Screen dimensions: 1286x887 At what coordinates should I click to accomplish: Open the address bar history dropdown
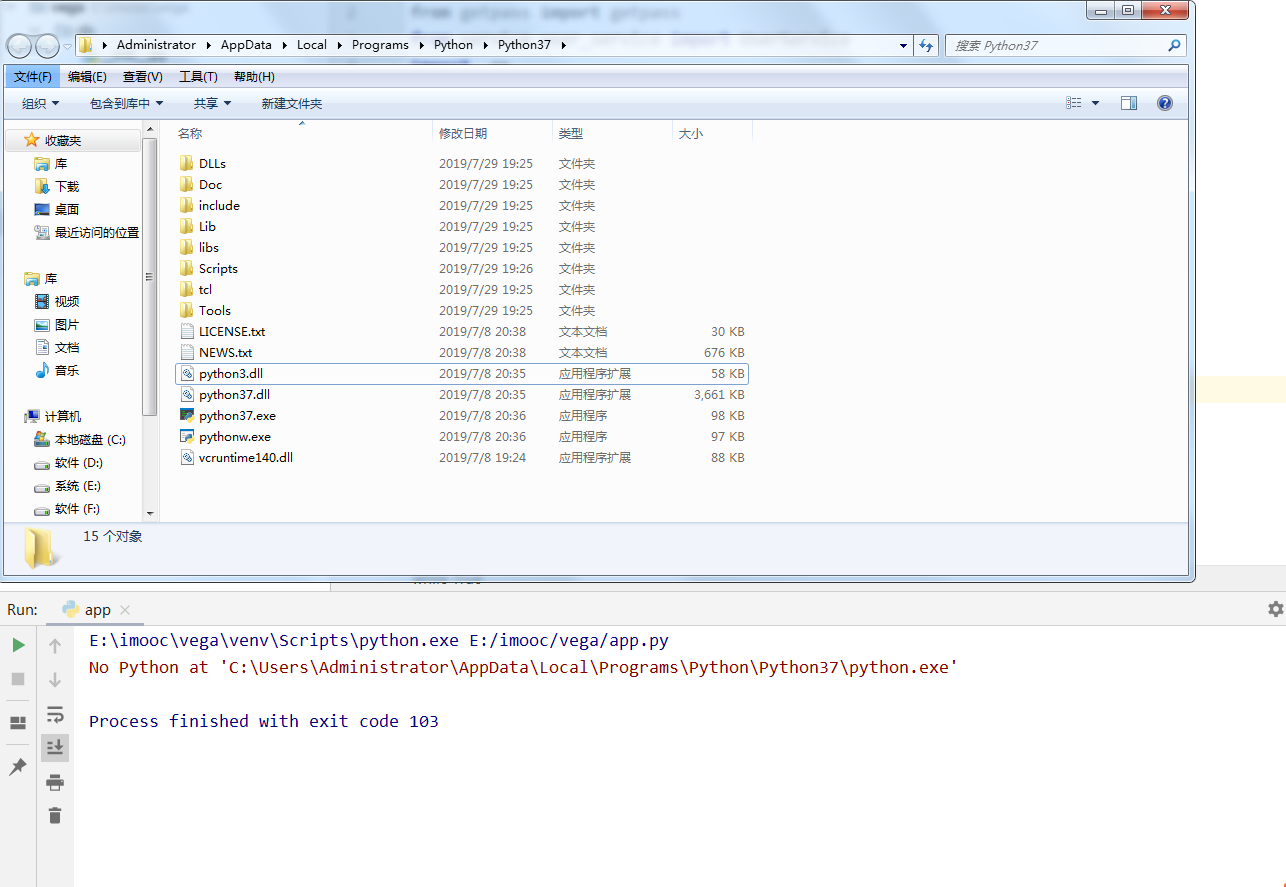(x=903, y=46)
